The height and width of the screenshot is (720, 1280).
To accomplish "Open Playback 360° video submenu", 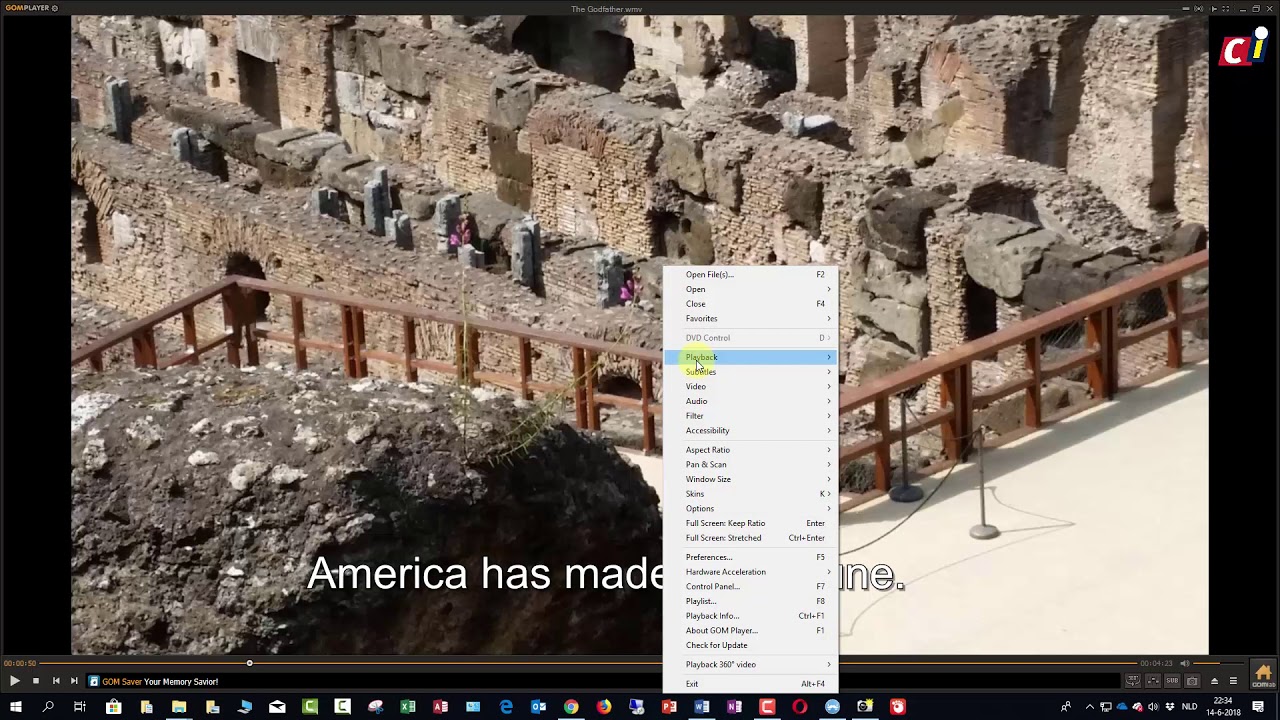I will point(751,664).
